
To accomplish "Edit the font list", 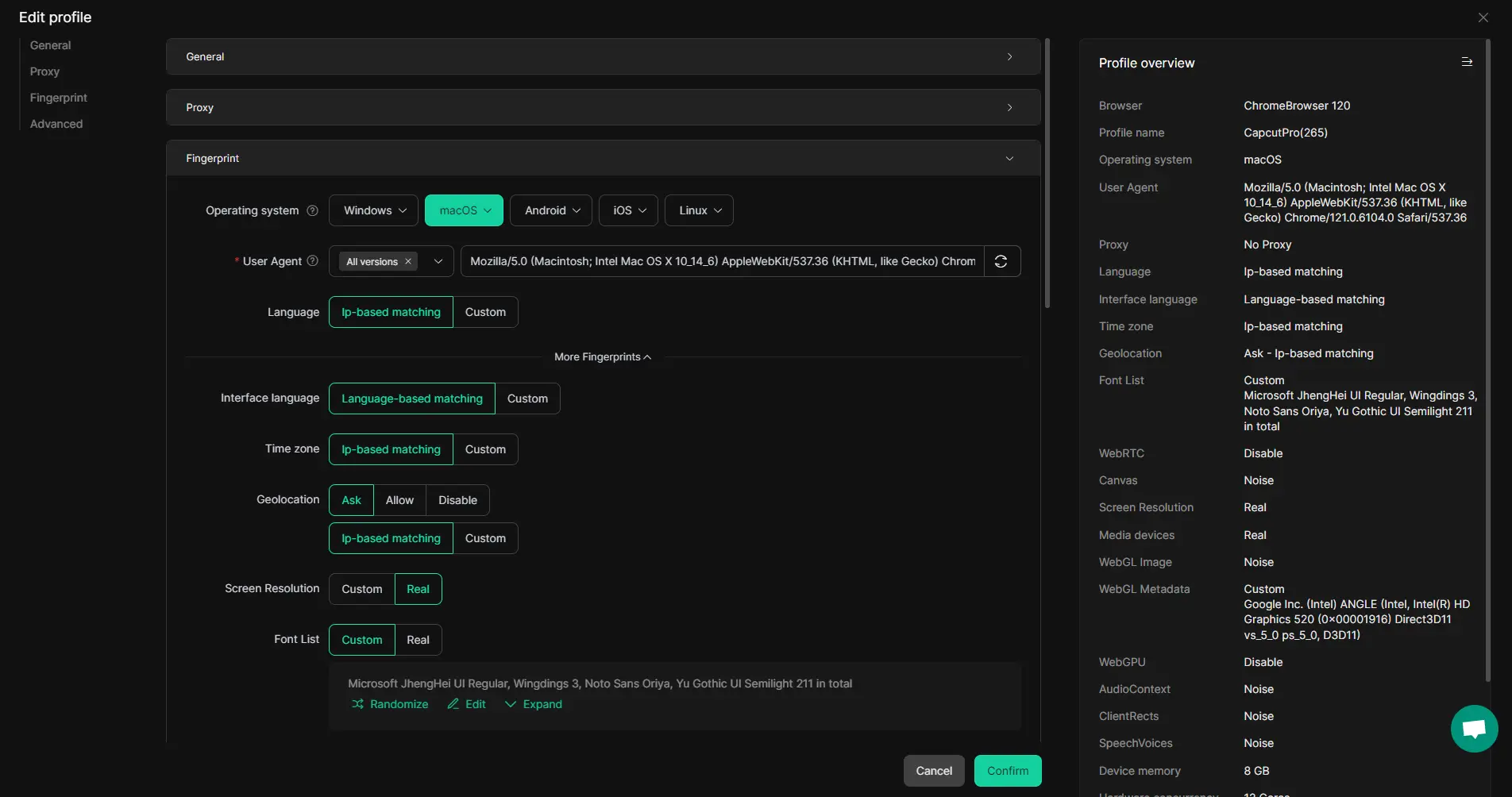I will [466, 704].
